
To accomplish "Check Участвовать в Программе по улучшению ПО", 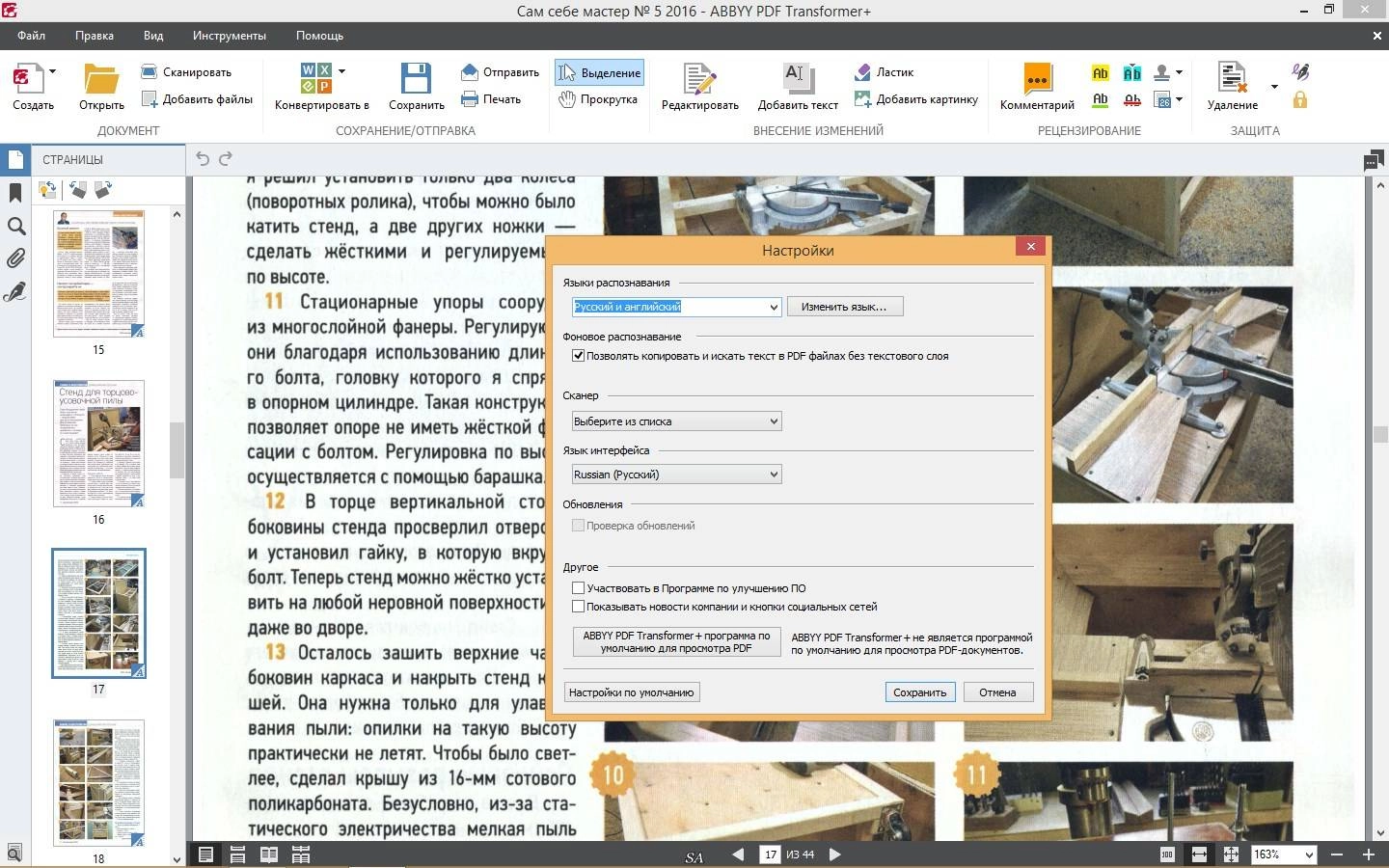I will (x=579, y=588).
